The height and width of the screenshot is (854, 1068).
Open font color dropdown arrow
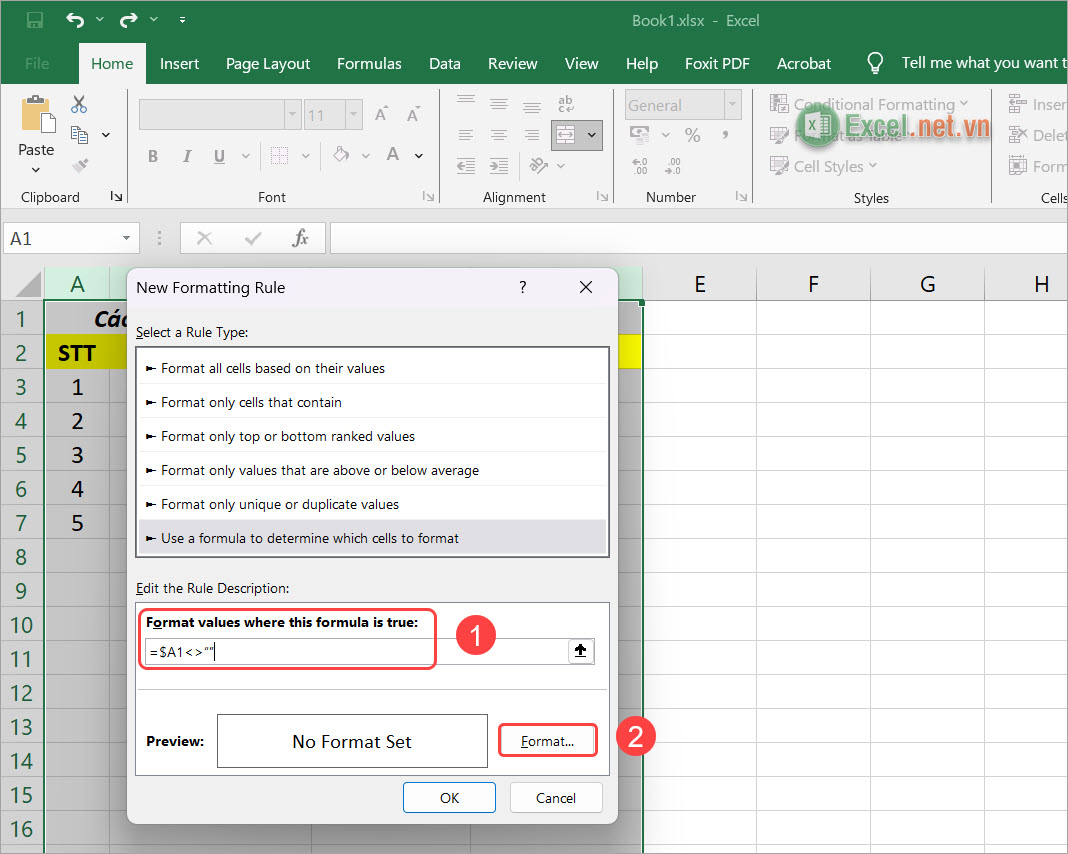pyautogui.click(x=419, y=156)
